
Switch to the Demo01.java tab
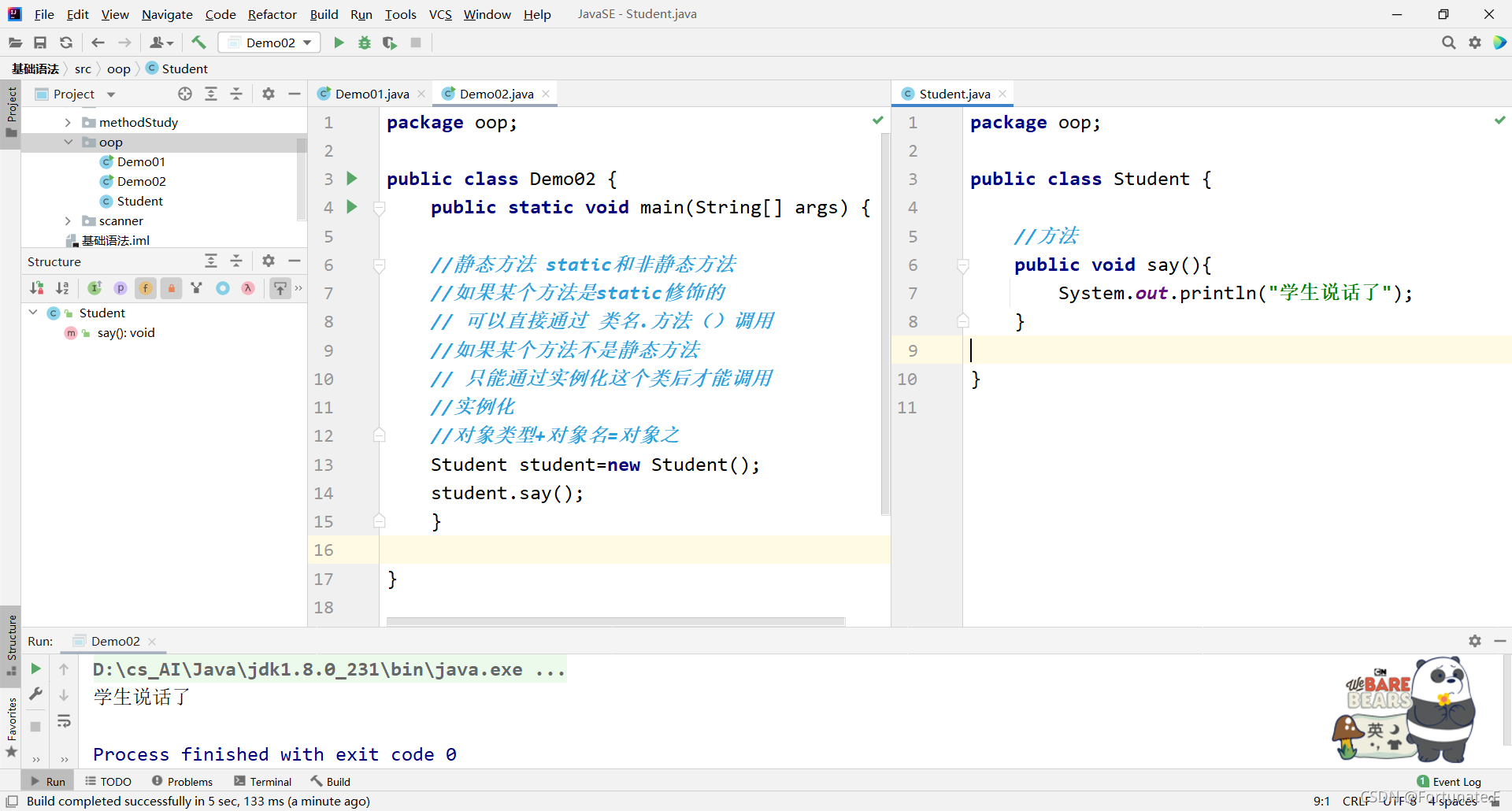pos(372,94)
